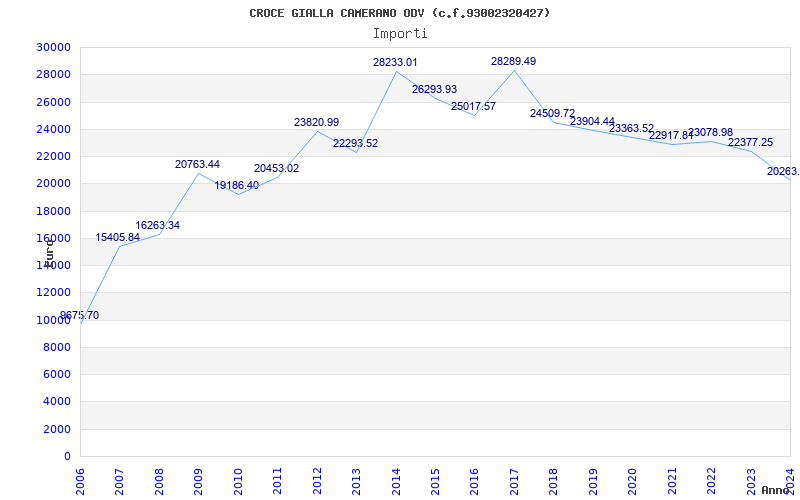
Task: Click the x-axis year 2018
Action: (x=554, y=481)
